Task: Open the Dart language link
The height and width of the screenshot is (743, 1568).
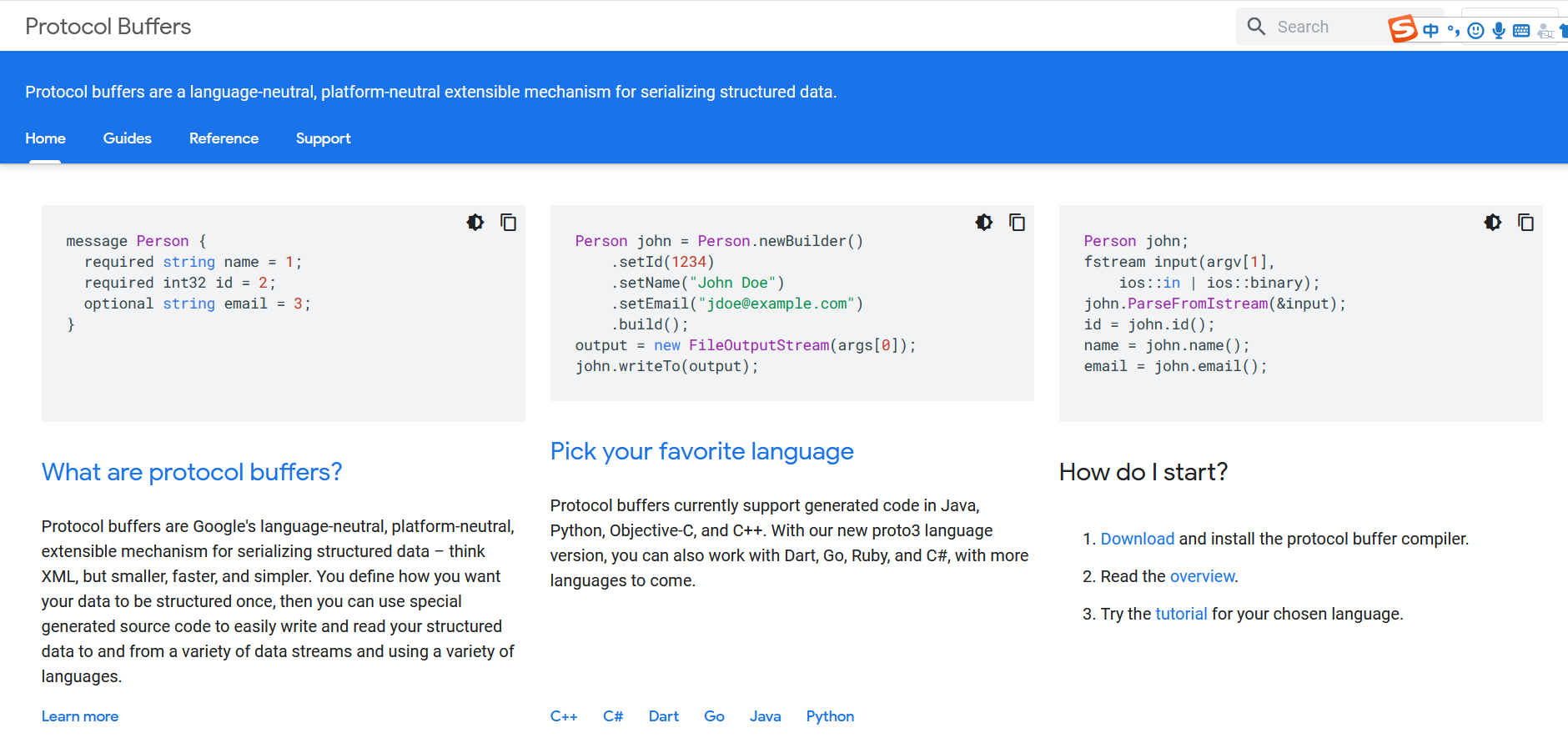Action: (664, 716)
